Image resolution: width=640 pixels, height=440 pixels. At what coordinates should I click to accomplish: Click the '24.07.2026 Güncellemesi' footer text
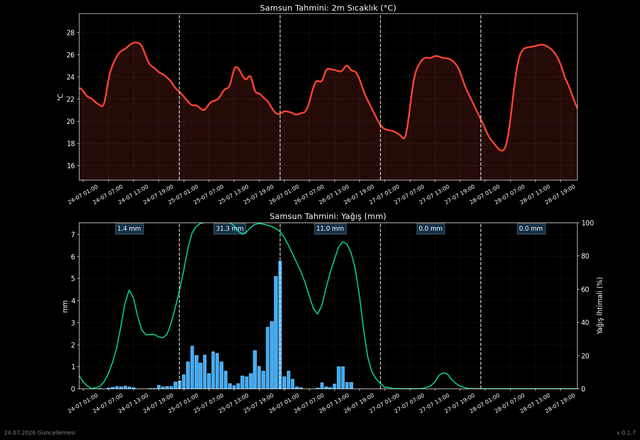click(40, 433)
